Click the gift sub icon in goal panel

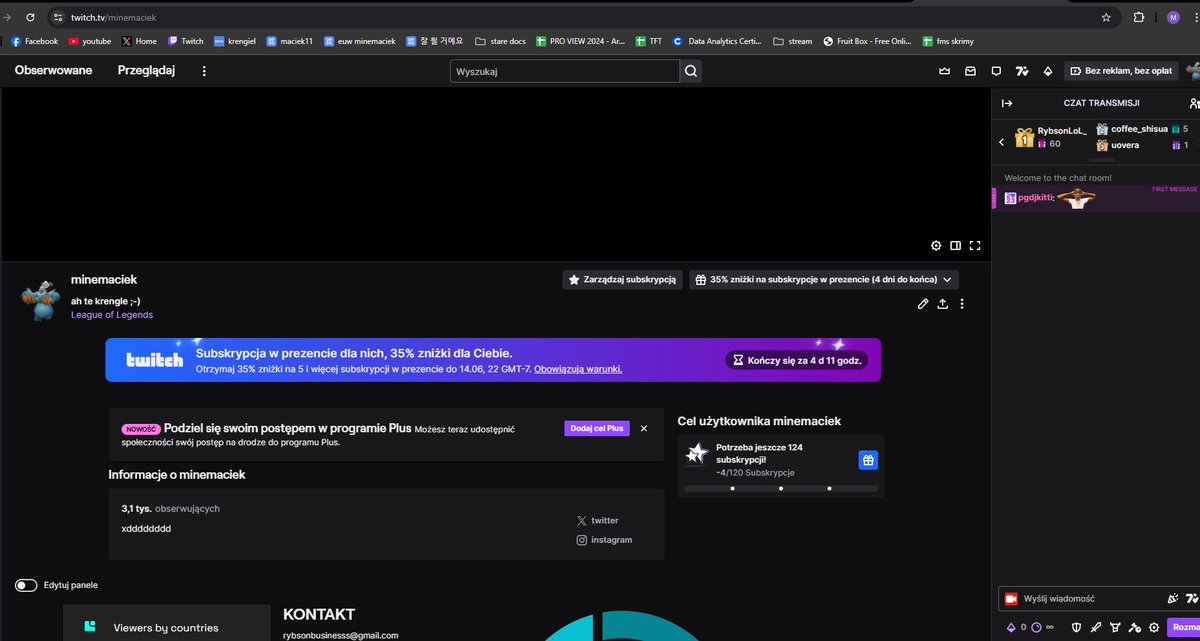coord(868,460)
